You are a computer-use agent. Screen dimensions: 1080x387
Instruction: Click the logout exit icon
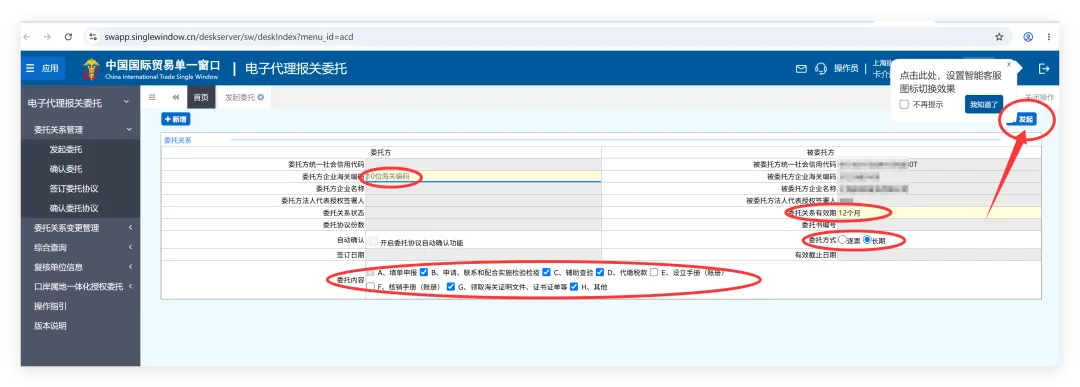pos(1044,68)
